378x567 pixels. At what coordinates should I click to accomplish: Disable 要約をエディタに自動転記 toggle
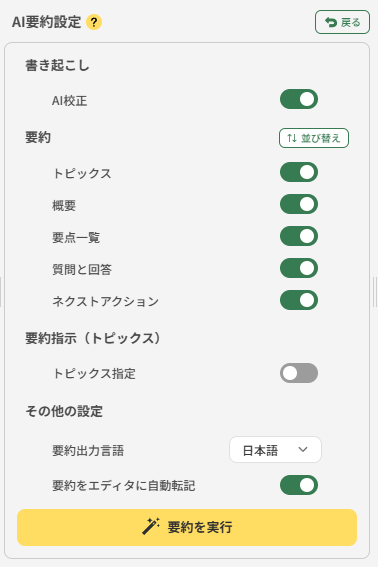pos(299,485)
